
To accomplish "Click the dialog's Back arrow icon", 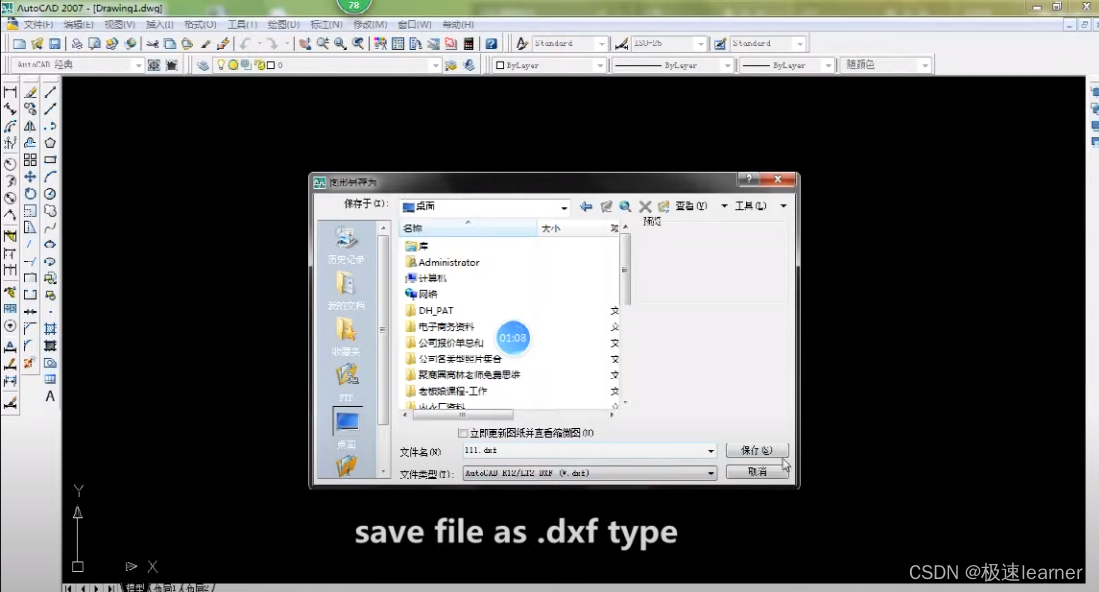I will click(586, 207).
